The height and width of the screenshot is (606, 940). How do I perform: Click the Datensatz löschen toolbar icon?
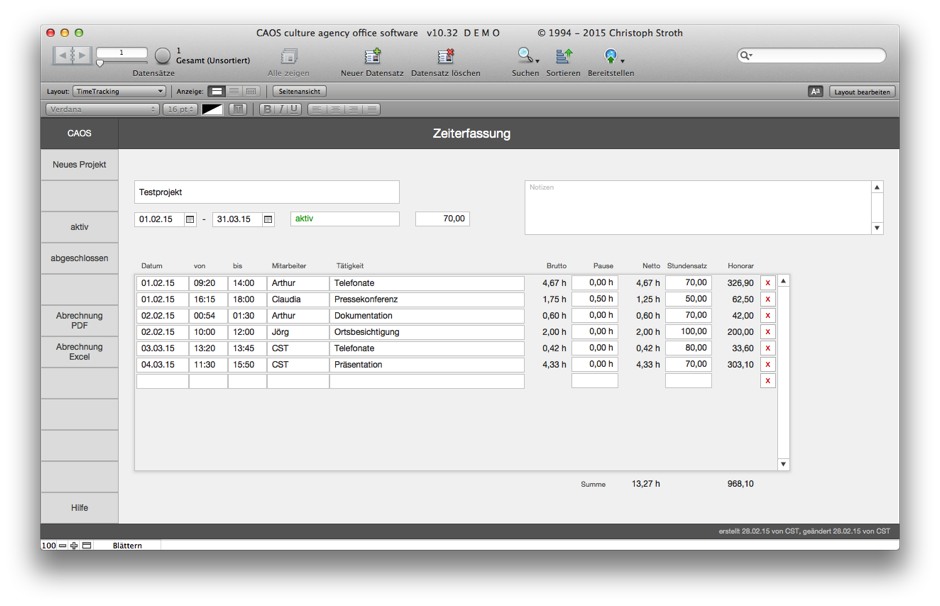coord(445,56)
